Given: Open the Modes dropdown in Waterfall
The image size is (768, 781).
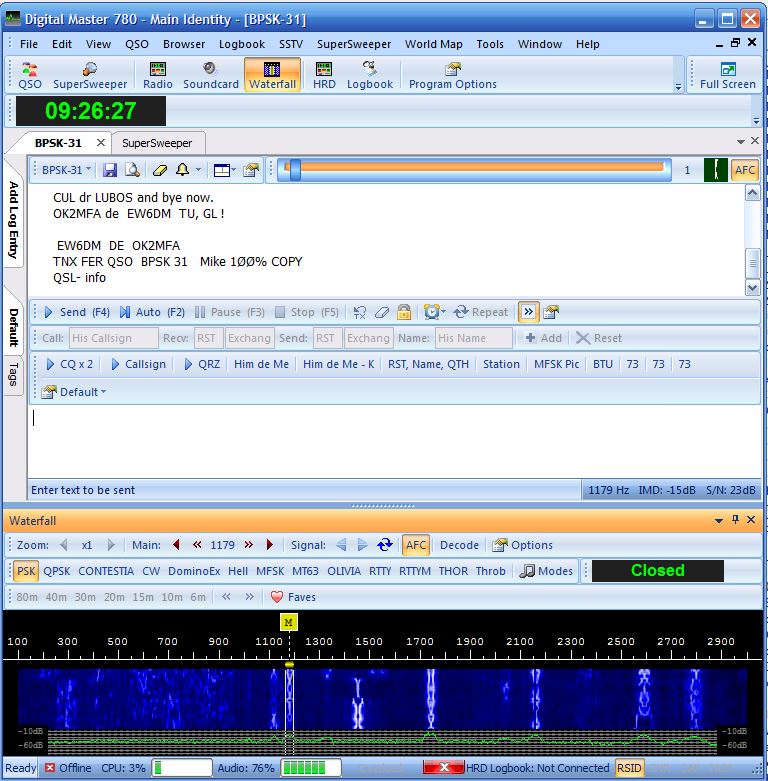Looking at the screenshot, I should (x=547, y=571).
